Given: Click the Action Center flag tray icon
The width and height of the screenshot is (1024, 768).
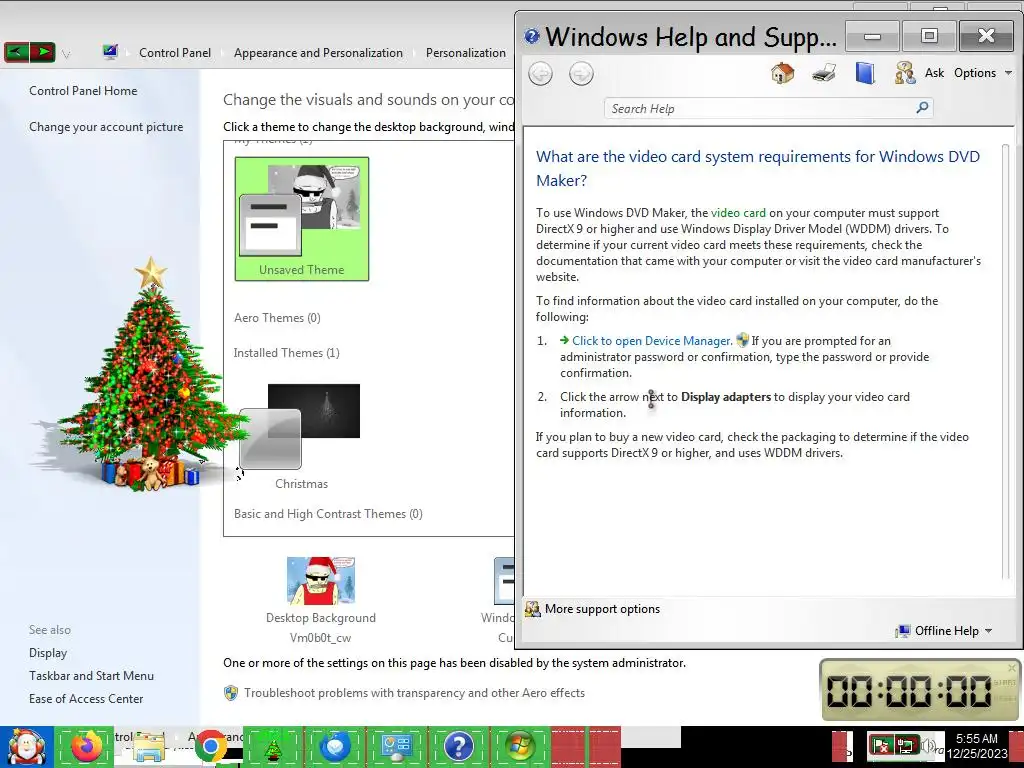Looking at the screenshot, I should click(x=880, y=745).
